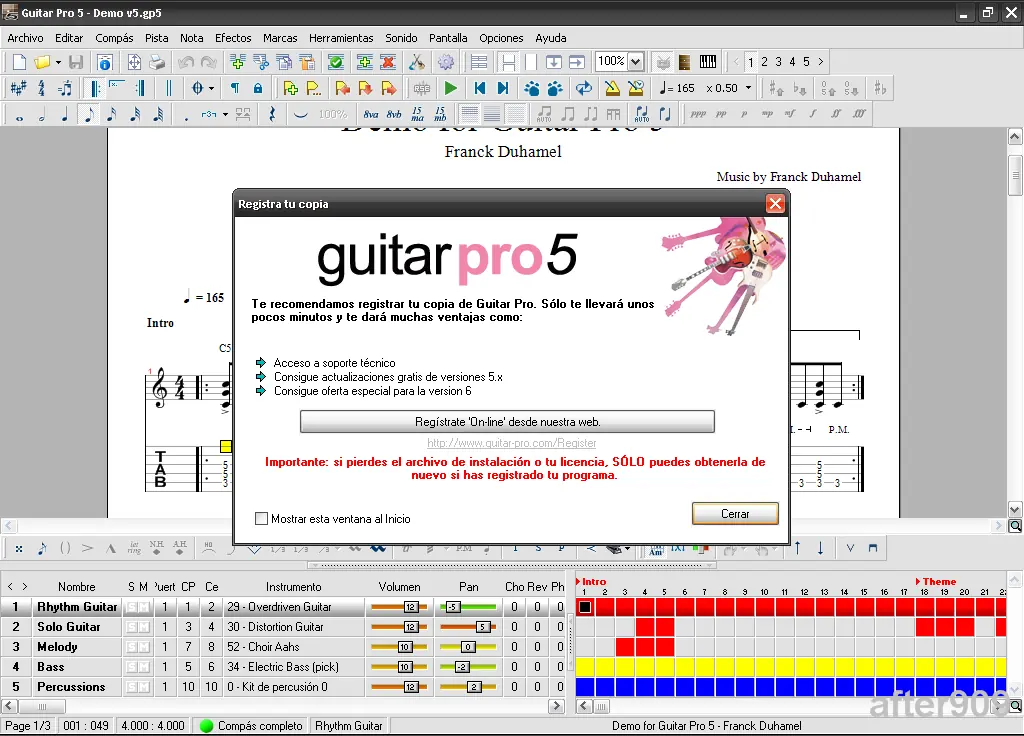Open the folder icon dropdown arrow

point(58,62)
